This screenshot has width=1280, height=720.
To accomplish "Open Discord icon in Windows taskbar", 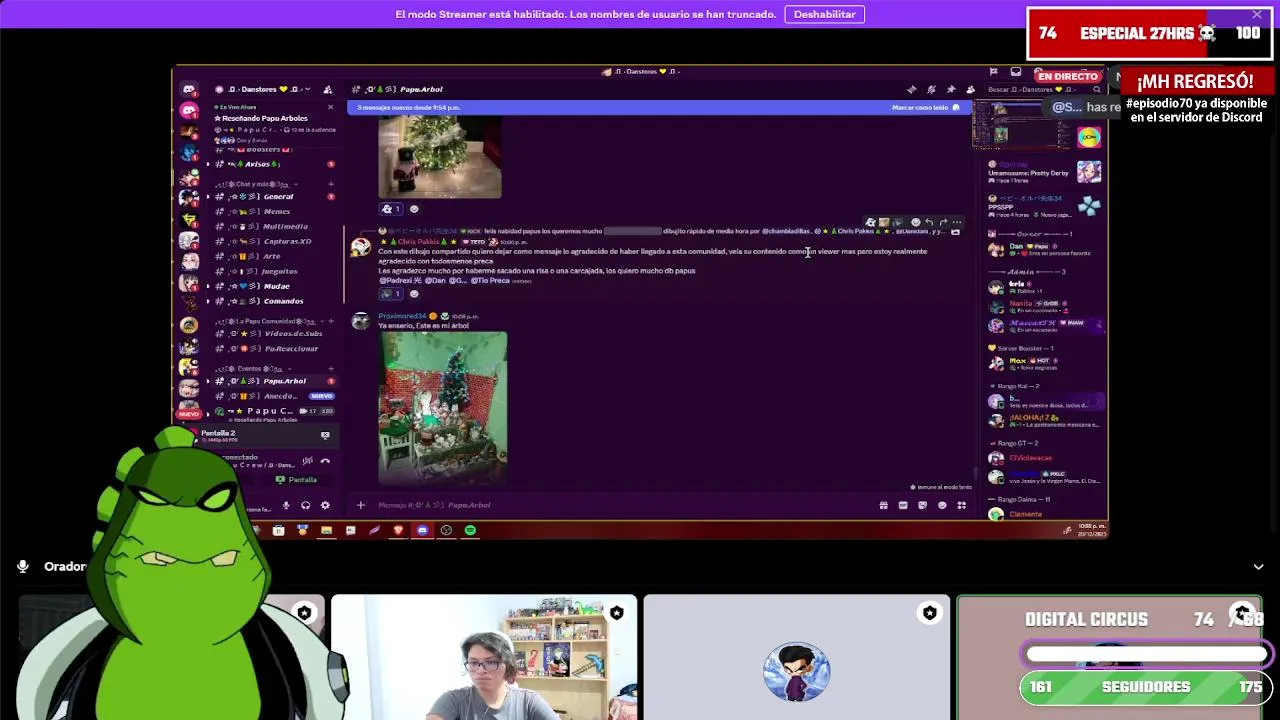I will click(422, 530).
